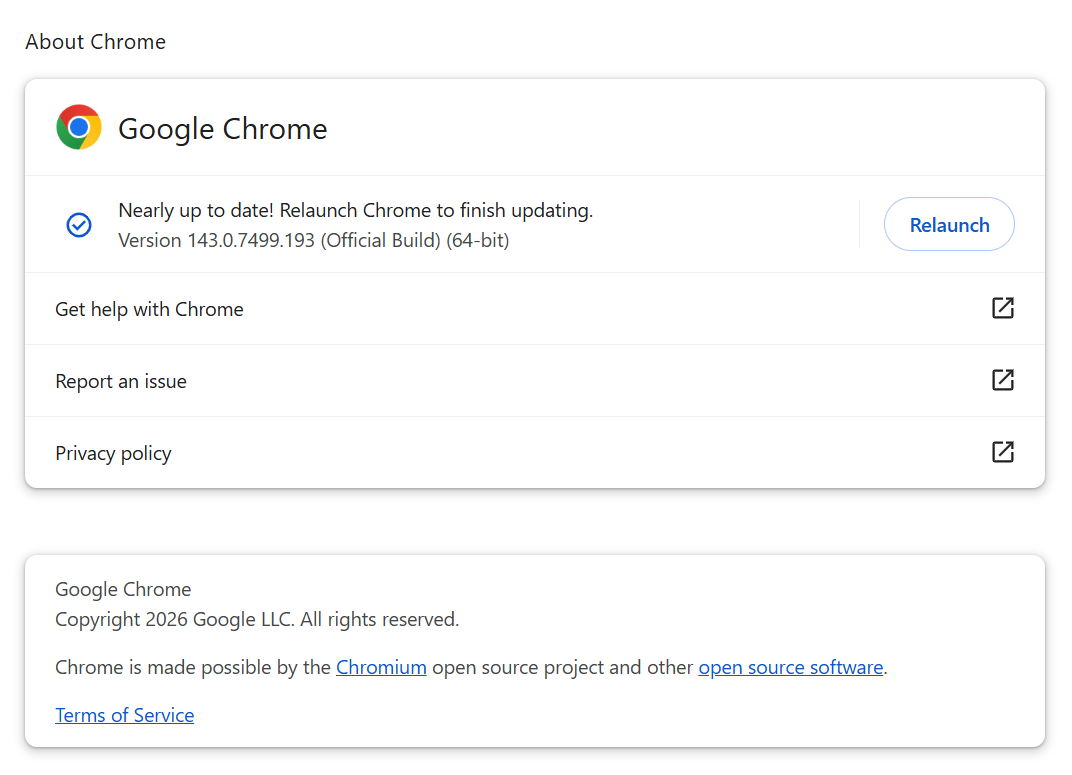The width and height of the screenshot is (1072, 775).
Task: Click the About Chrome heading
Action: (96, 42)
